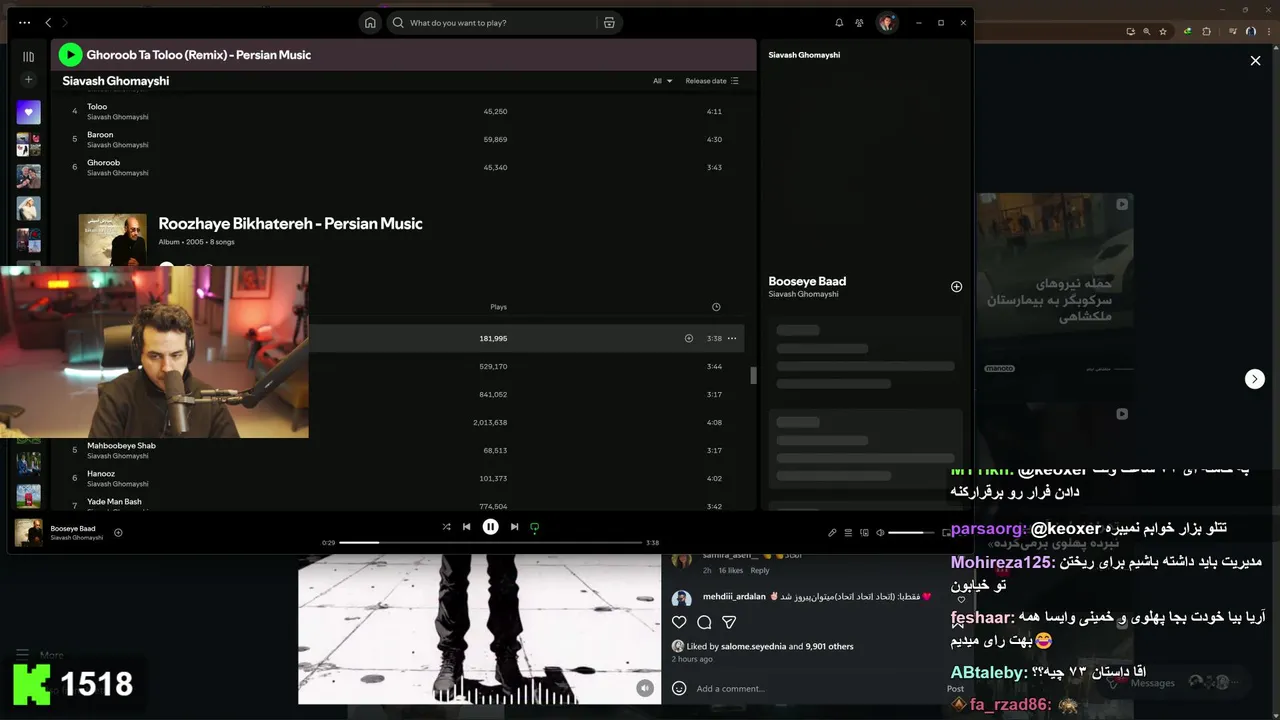The width and height of the screenshot is (1280, 720).
Task: Close the browser post overlay with the X
Action: 1255,61
